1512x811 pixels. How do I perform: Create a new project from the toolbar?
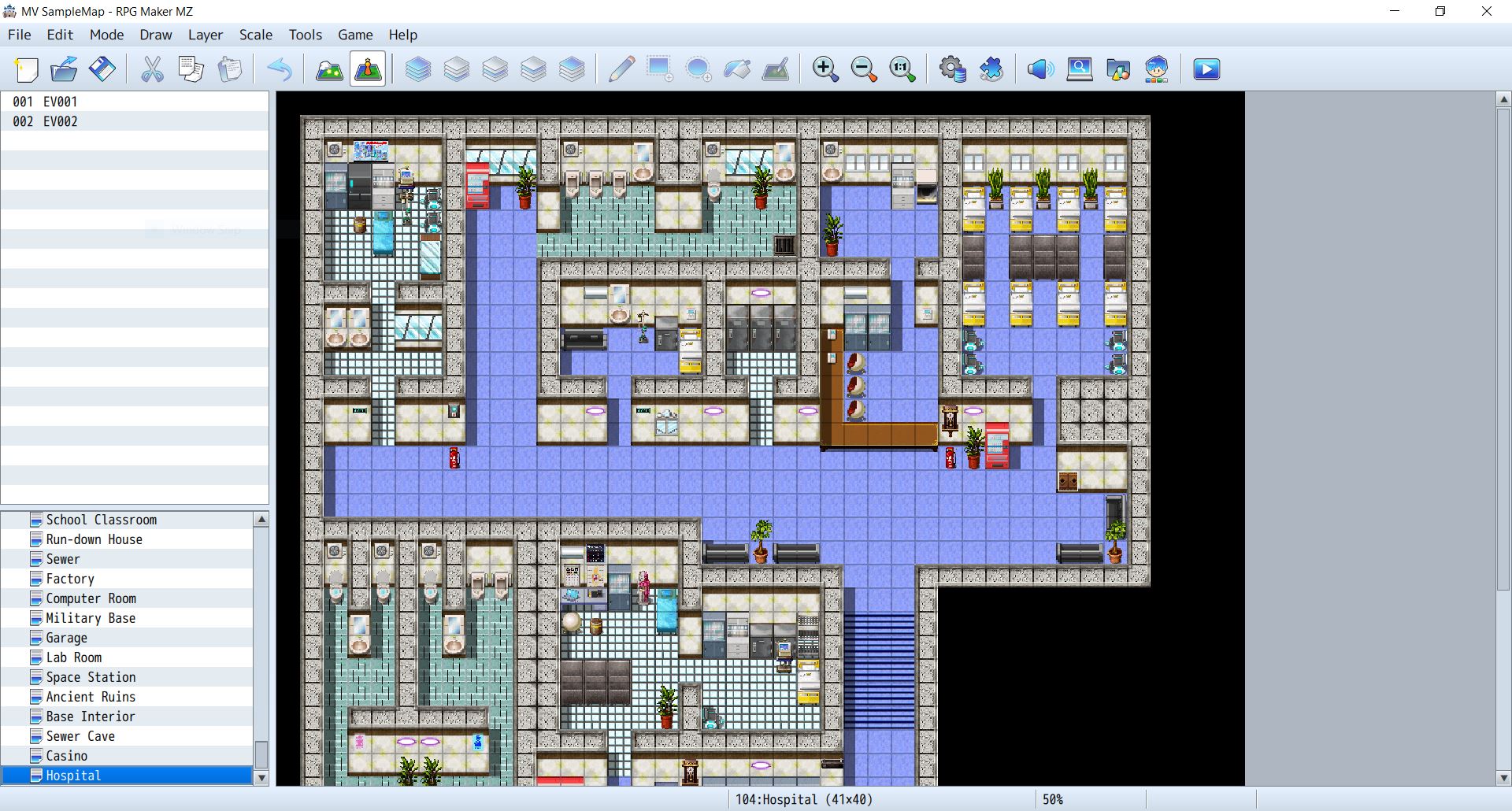26,69
